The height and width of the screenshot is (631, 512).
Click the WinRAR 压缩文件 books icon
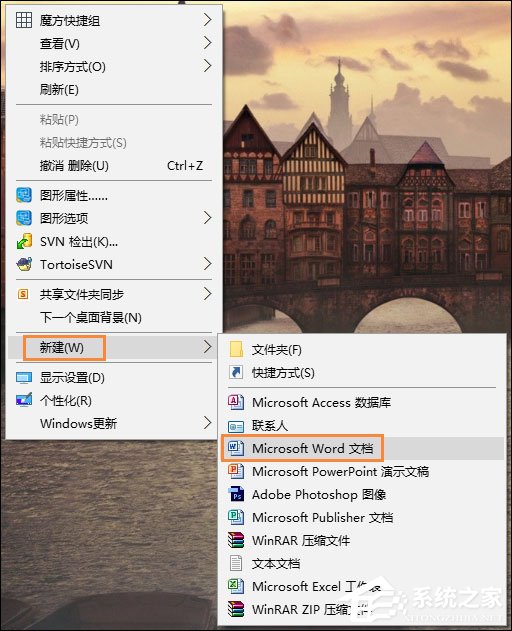[x=236, y=540]
